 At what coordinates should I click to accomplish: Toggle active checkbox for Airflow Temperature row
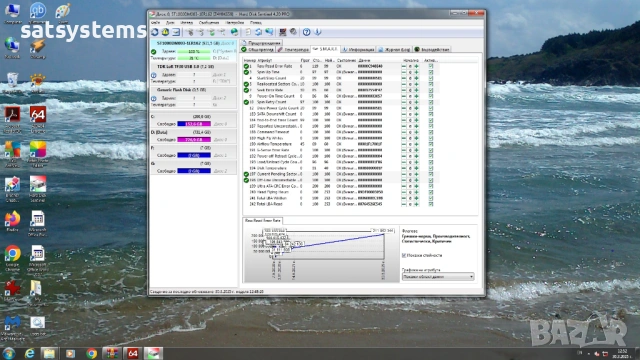[x=431, y=144]
